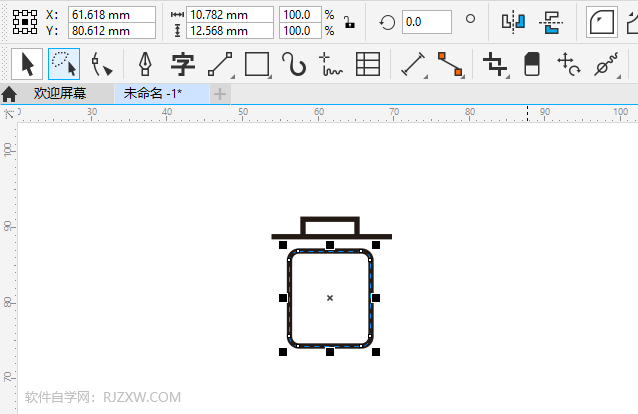Click the bottom-right selection handle
The image size is (638, 414).
[376, 352]
